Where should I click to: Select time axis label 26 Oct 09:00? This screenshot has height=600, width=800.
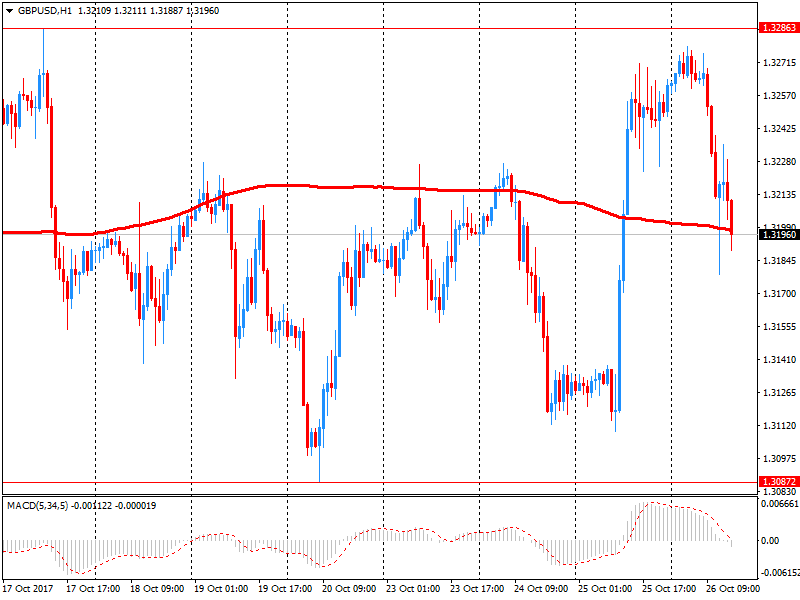[733, 588]
